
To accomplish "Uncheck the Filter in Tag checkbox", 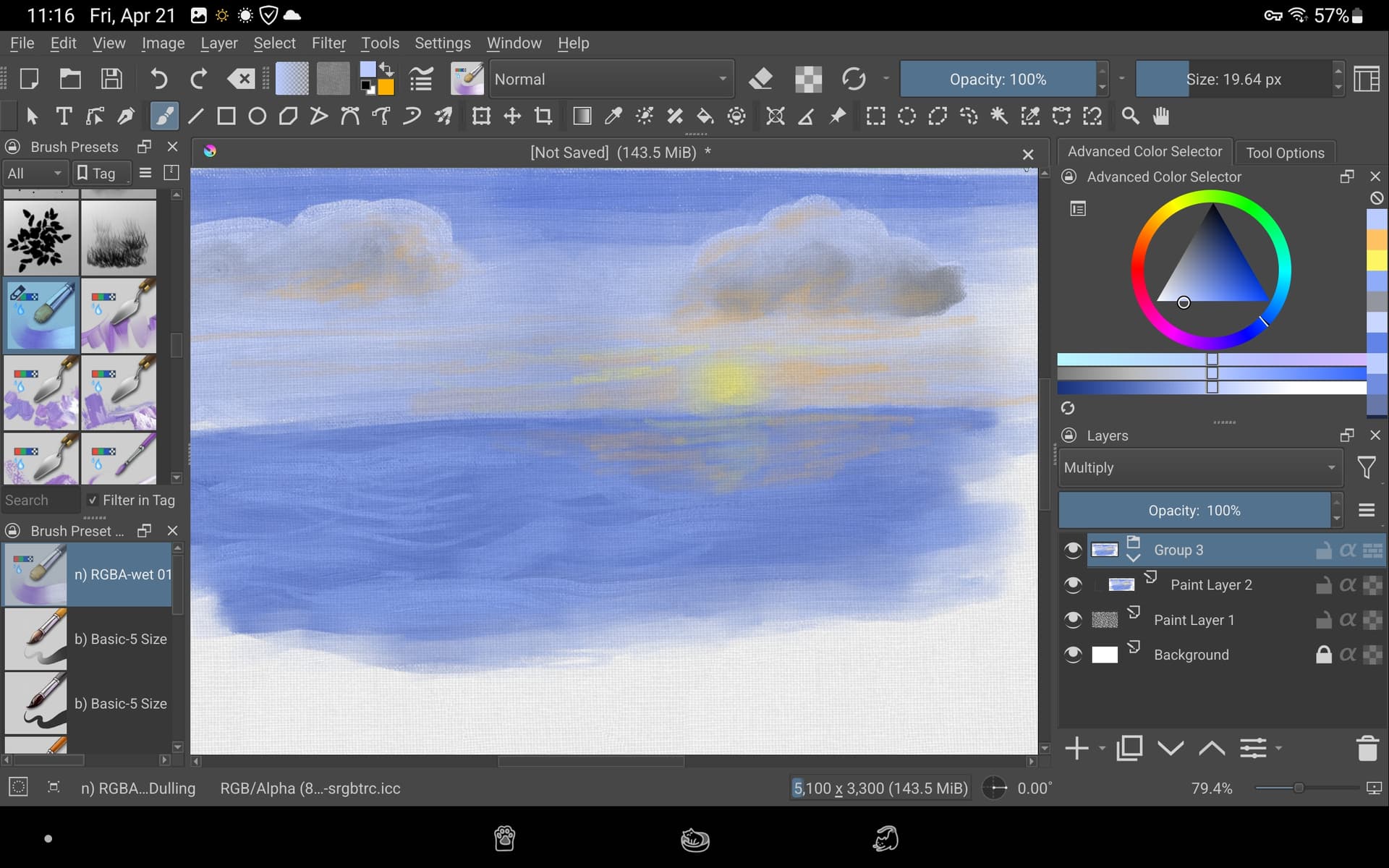I will [93, 500].
